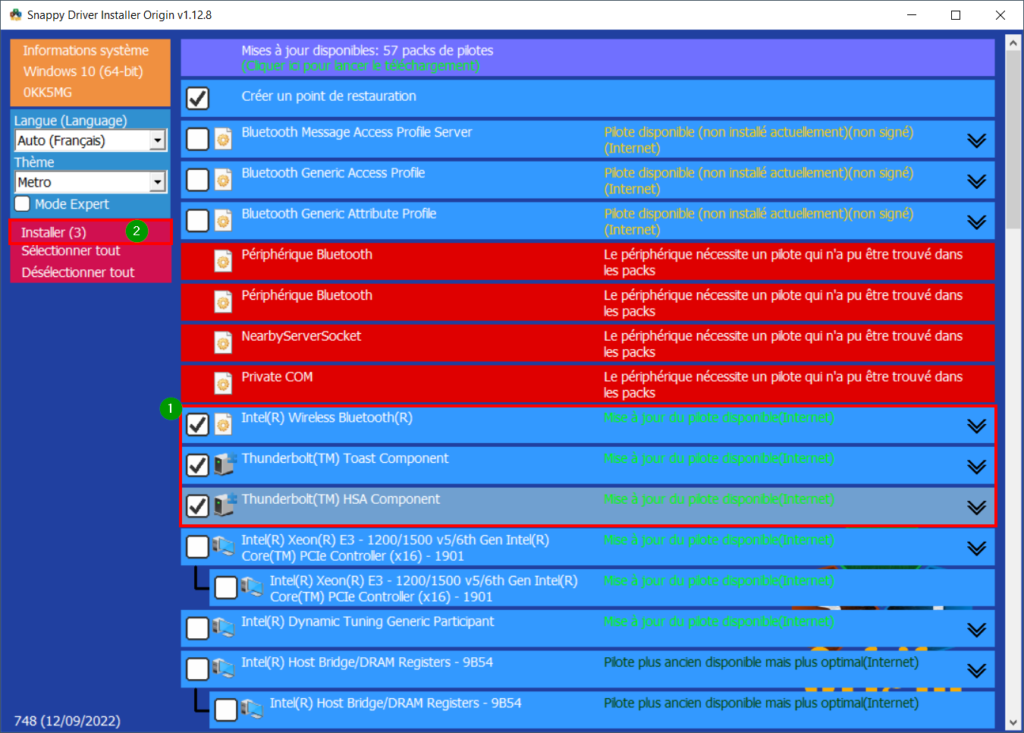Uncheck Créer un point de restauration
This screenshot has width=1024, height=733.
point(197,99)
